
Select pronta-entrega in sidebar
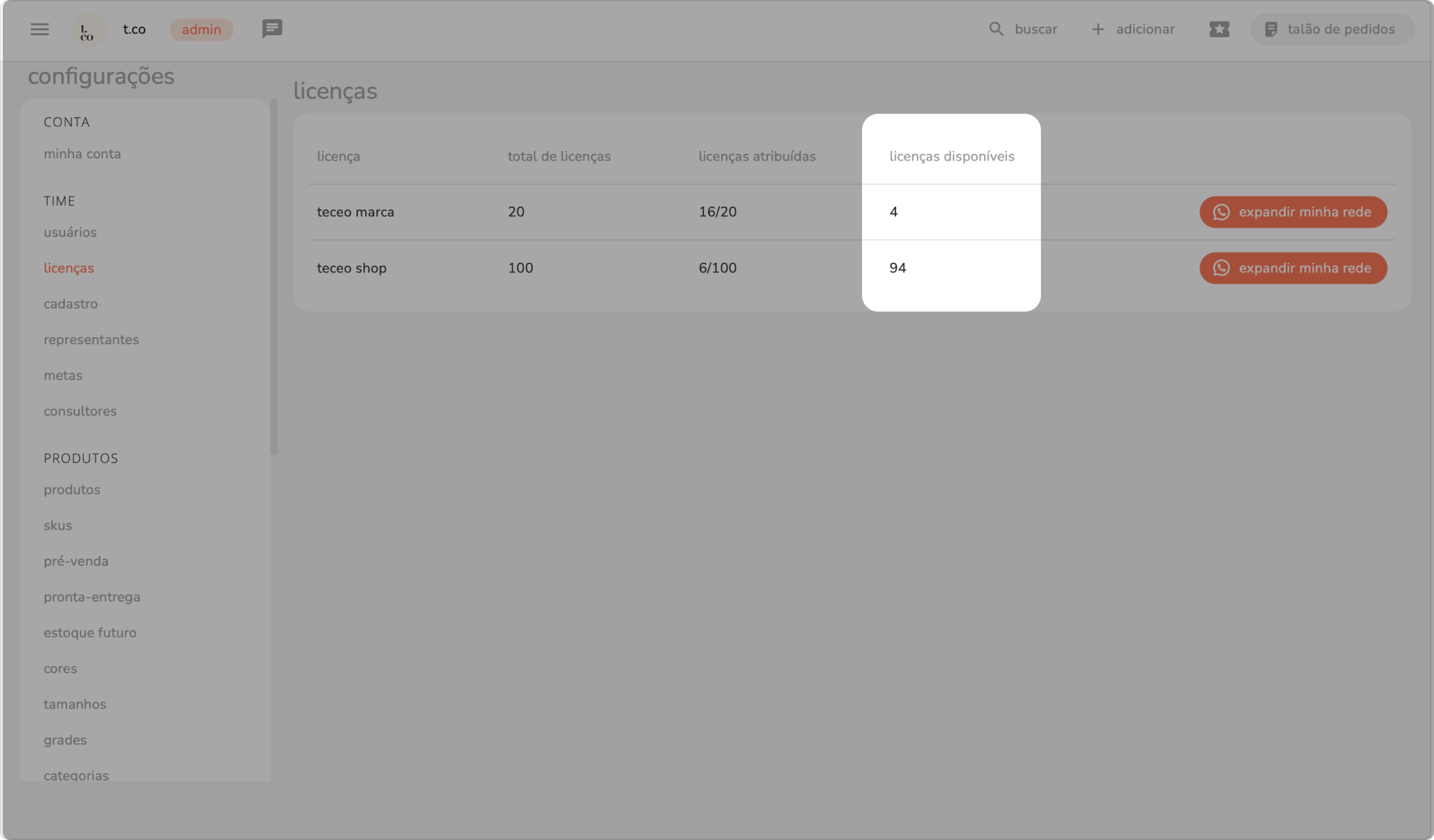click(91, 597)
